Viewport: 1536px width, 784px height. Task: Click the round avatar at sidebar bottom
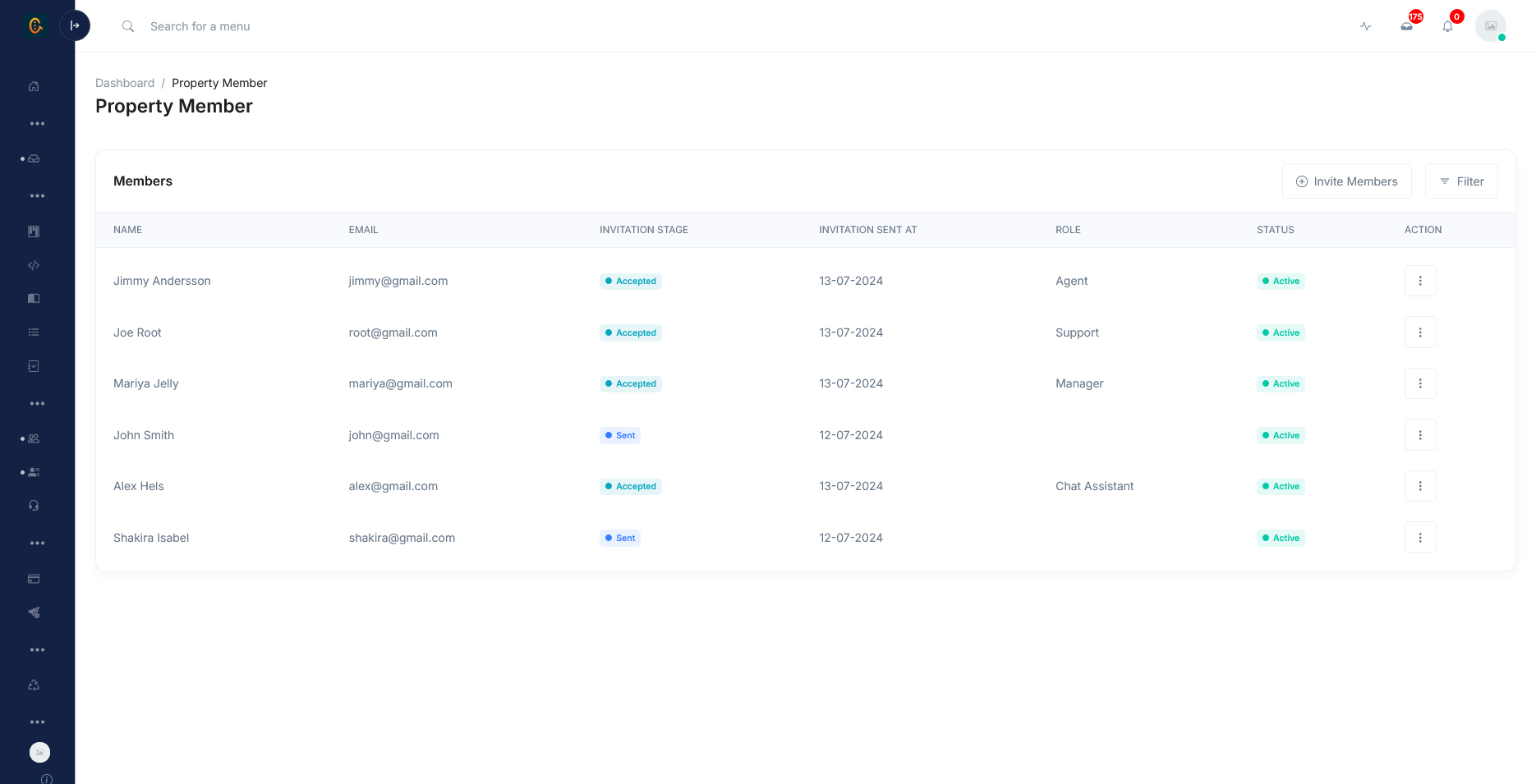point(39,752)
